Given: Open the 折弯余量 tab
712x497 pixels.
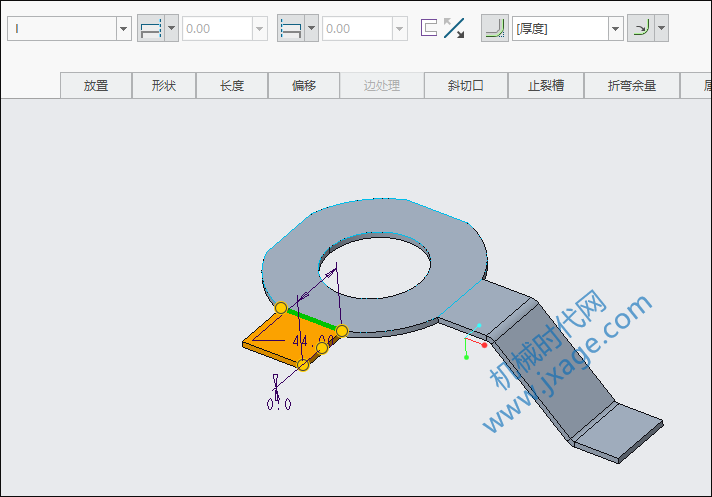Looking at the screenshot, I should tap(632, 85).
